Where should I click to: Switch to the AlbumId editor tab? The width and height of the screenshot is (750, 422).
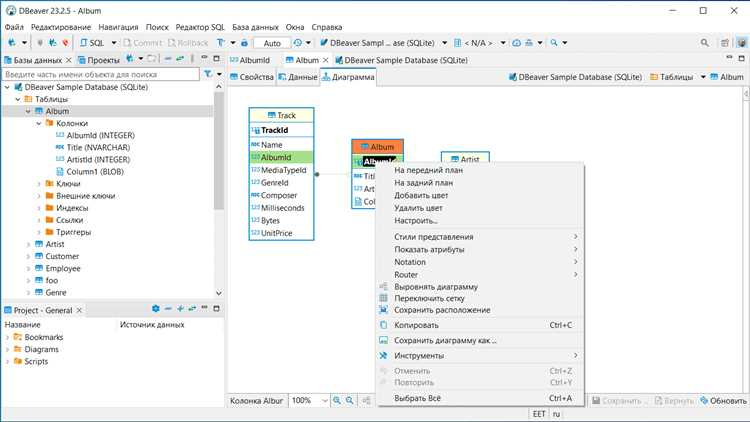tap(250, 60)
